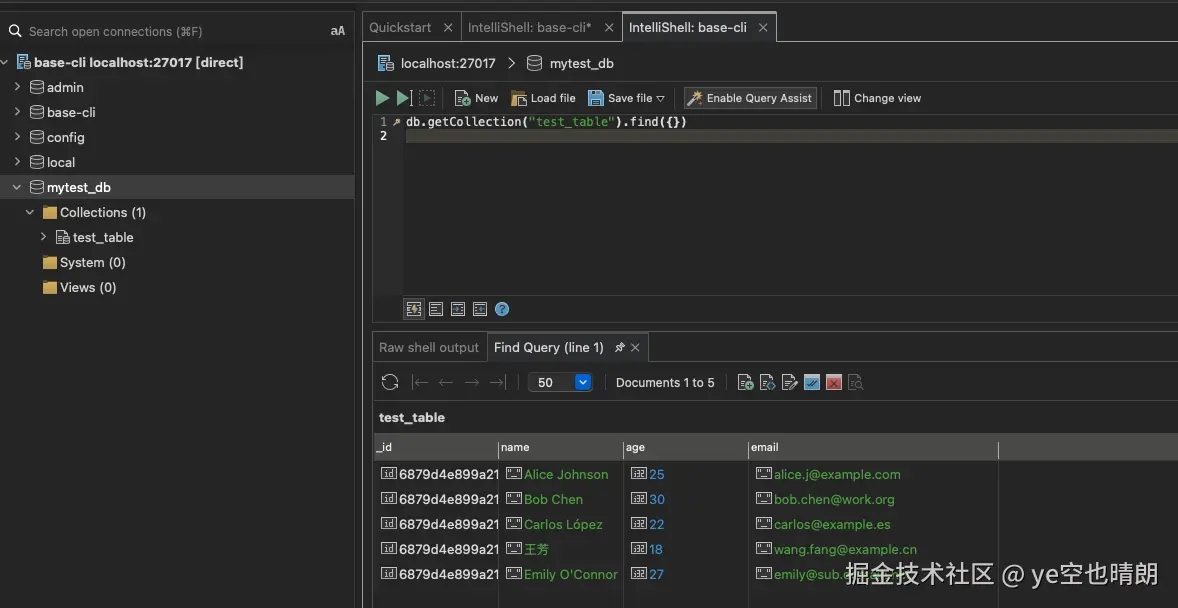Viewport: 1178px width, 608px height.
Task: Collapse the Collections (1) folder
Action: coord(30,212)
